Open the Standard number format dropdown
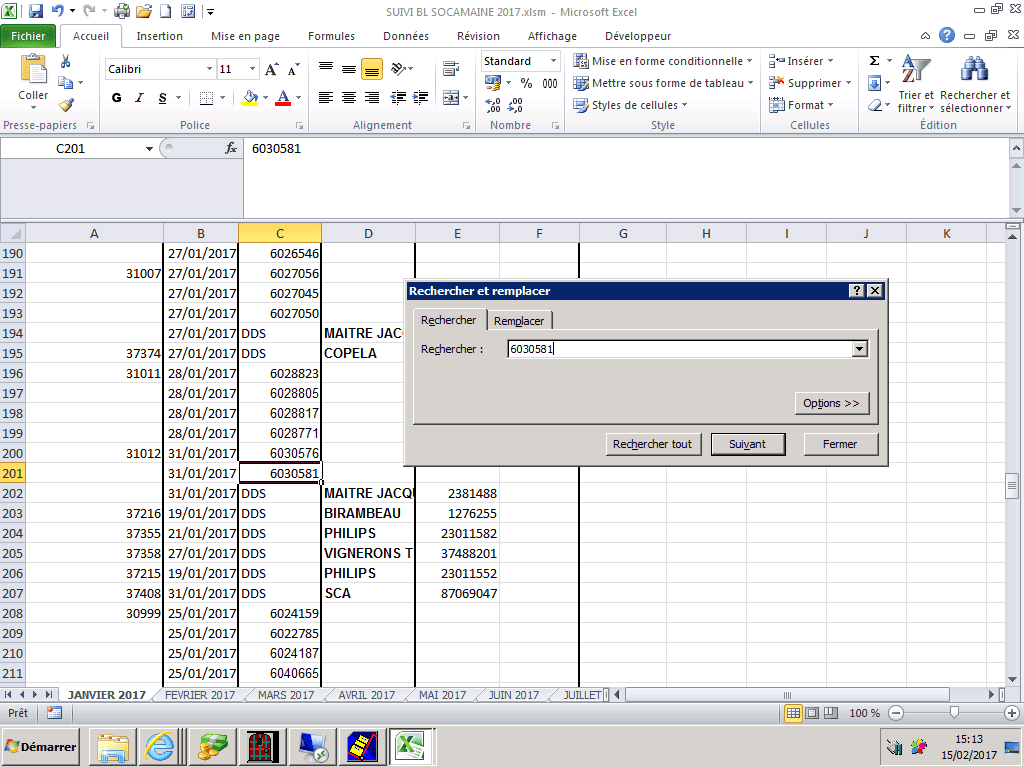1024x768 pixels. tap(552, 61)
